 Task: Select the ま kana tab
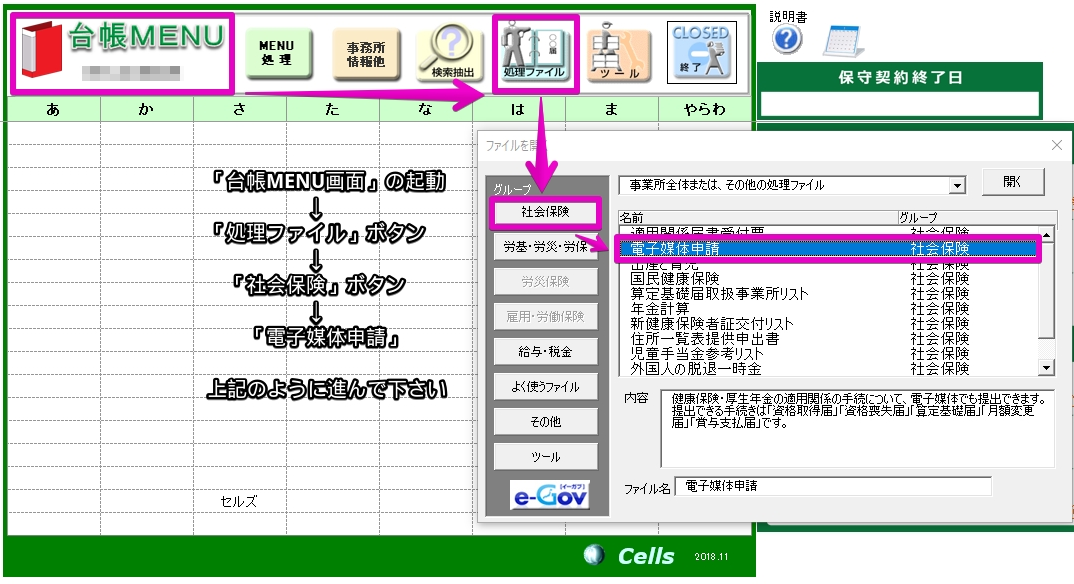(x=612, y=109)
